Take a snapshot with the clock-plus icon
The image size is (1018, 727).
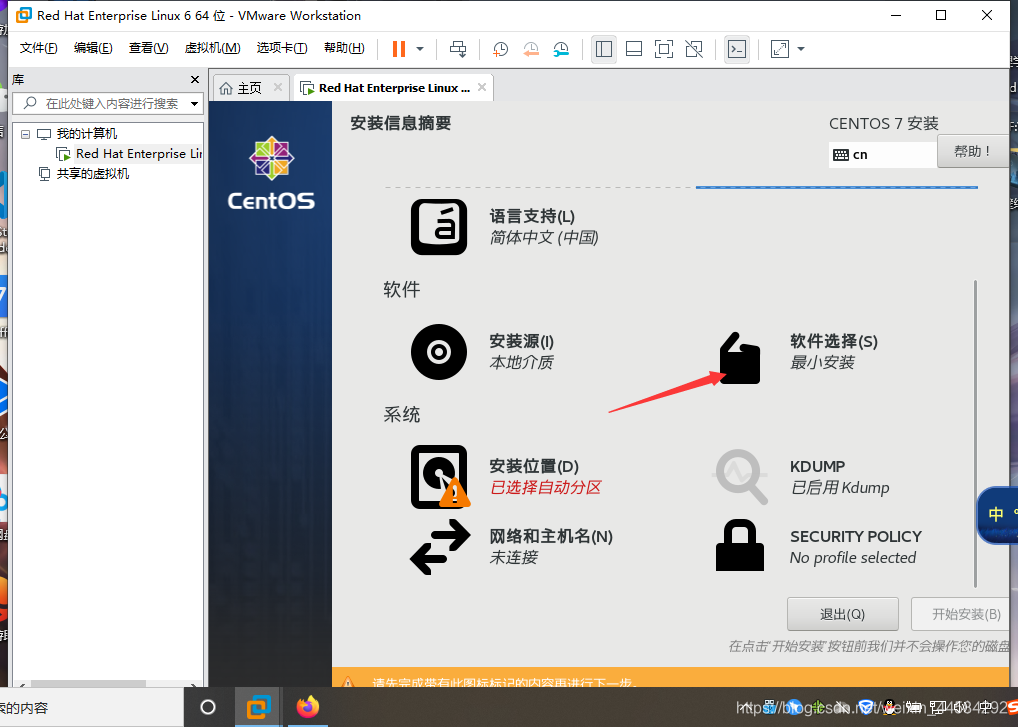tap(500, 49)
